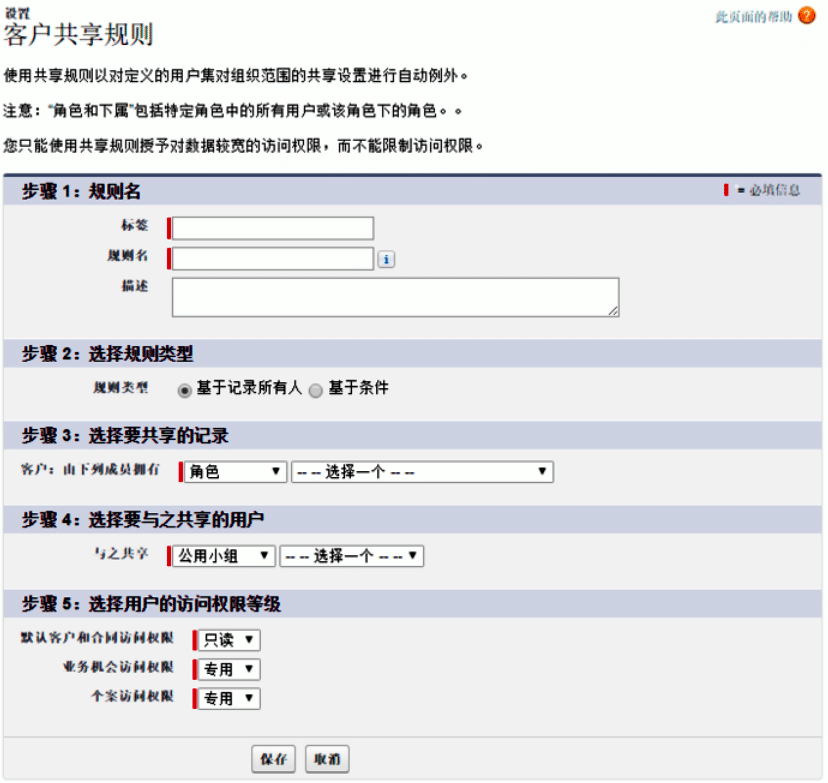This screenshot has width=828, height=783.
Task: Expand the step 4 选择一个 dropdown
Action: 352,555
